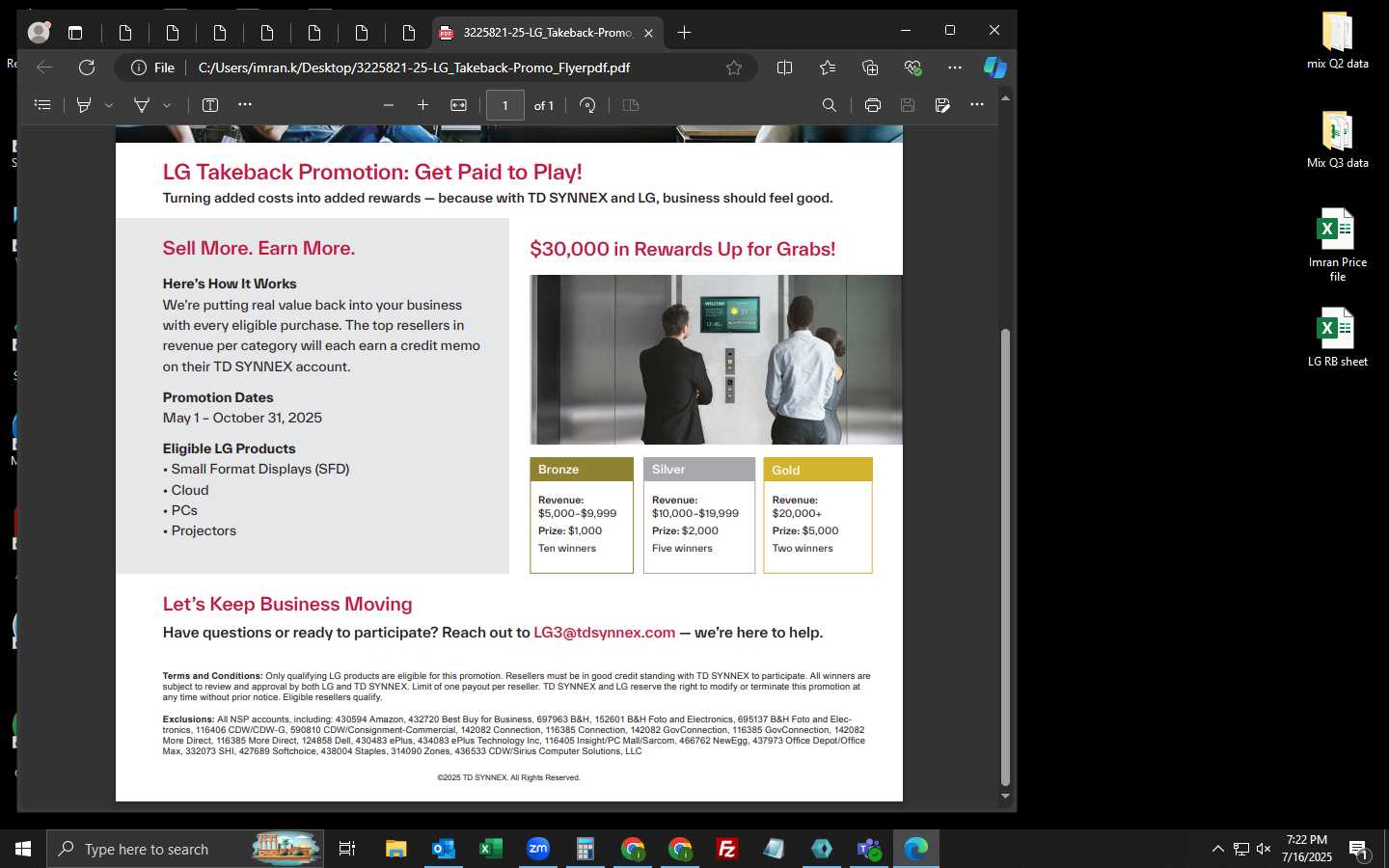Click the LG3@tdsynnex.com email link
The height and width of the screenshot is (868, 1389).
coord(604,633)
